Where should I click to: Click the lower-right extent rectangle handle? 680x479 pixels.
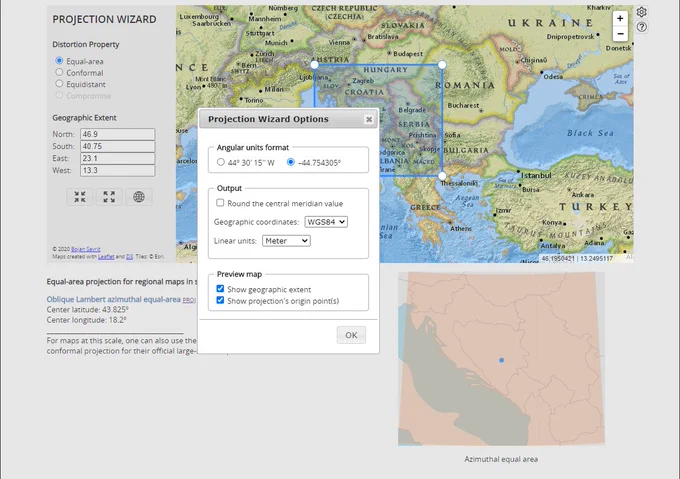point(442,176)
